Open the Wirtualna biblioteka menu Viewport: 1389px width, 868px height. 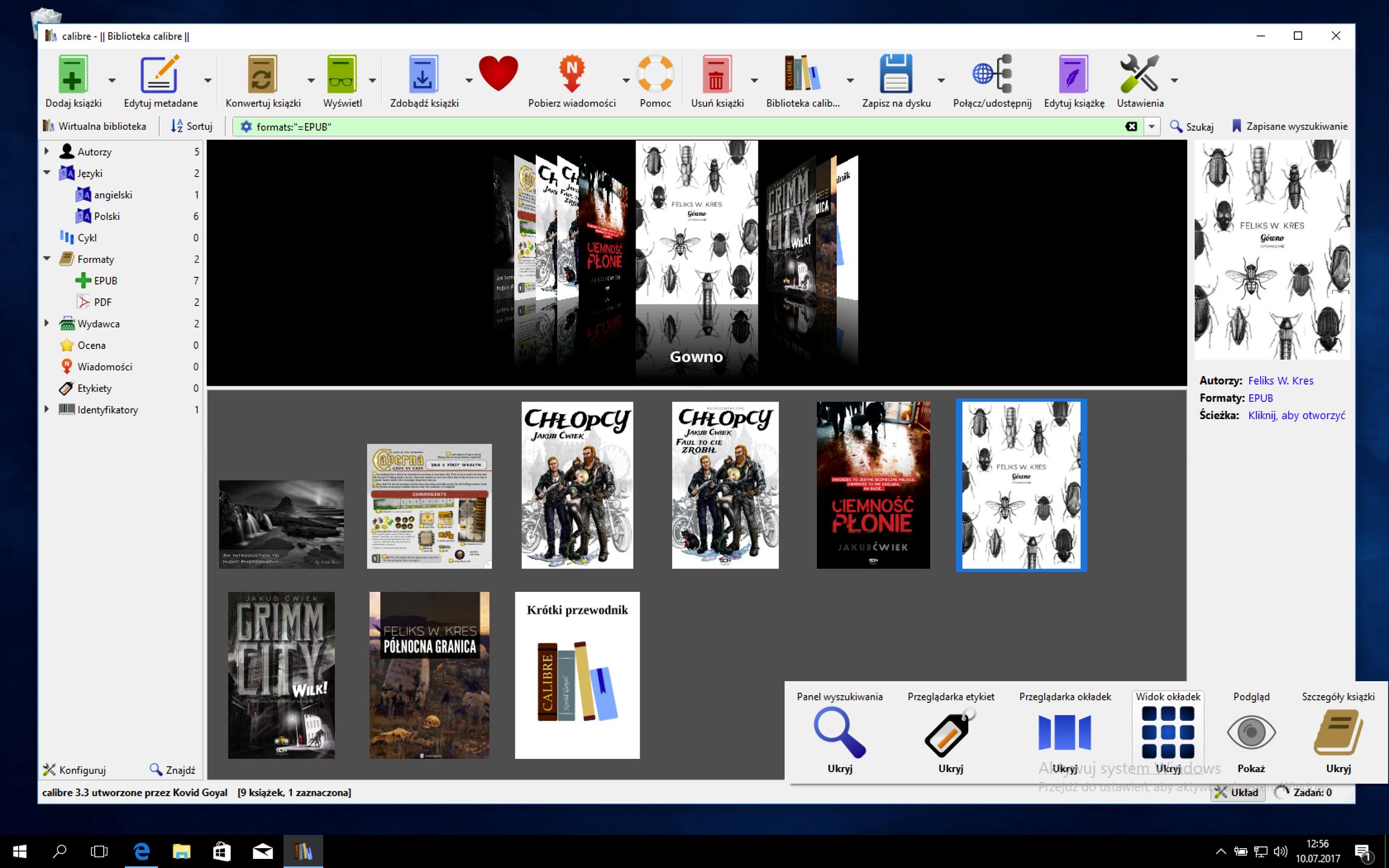point(95,126)
